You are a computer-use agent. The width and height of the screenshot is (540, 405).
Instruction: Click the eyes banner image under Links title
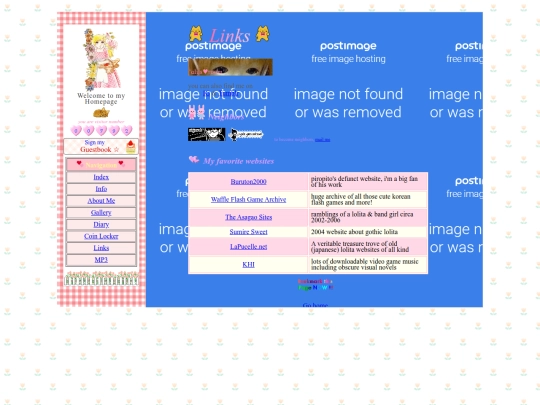point(230,67)
